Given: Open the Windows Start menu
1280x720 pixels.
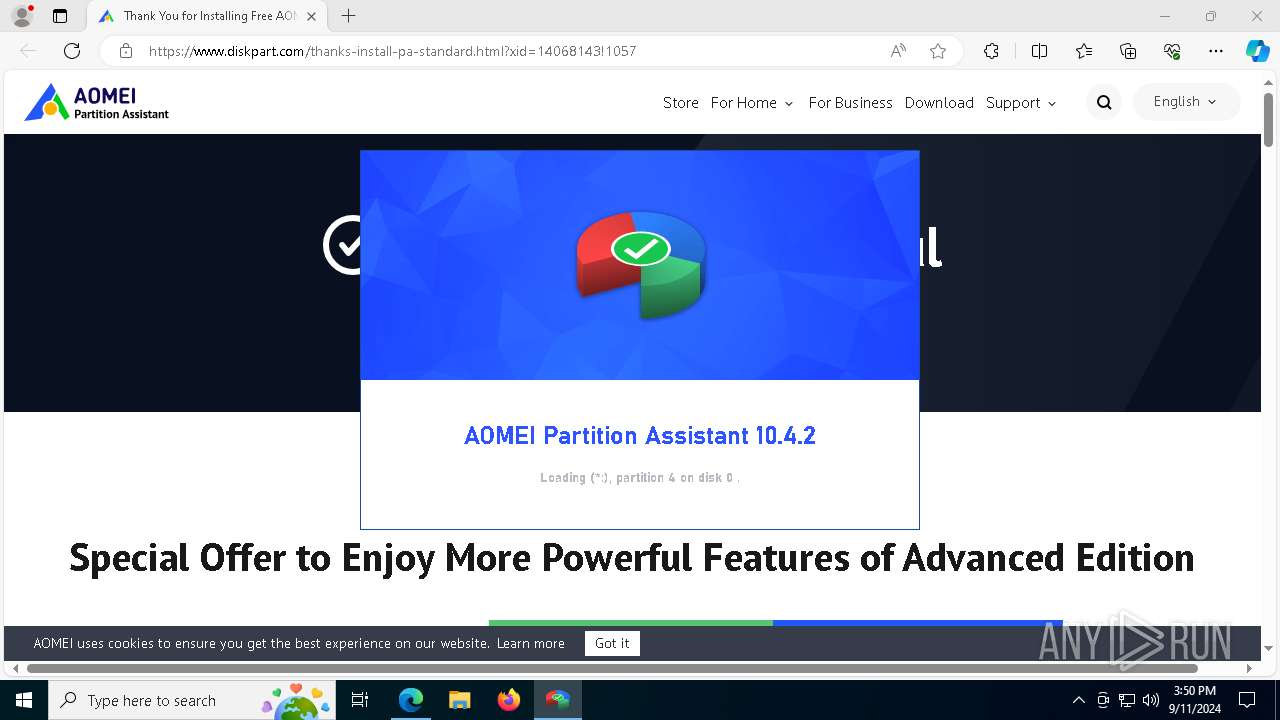Looking at the screenshot, I should click(x=24, y=700).
